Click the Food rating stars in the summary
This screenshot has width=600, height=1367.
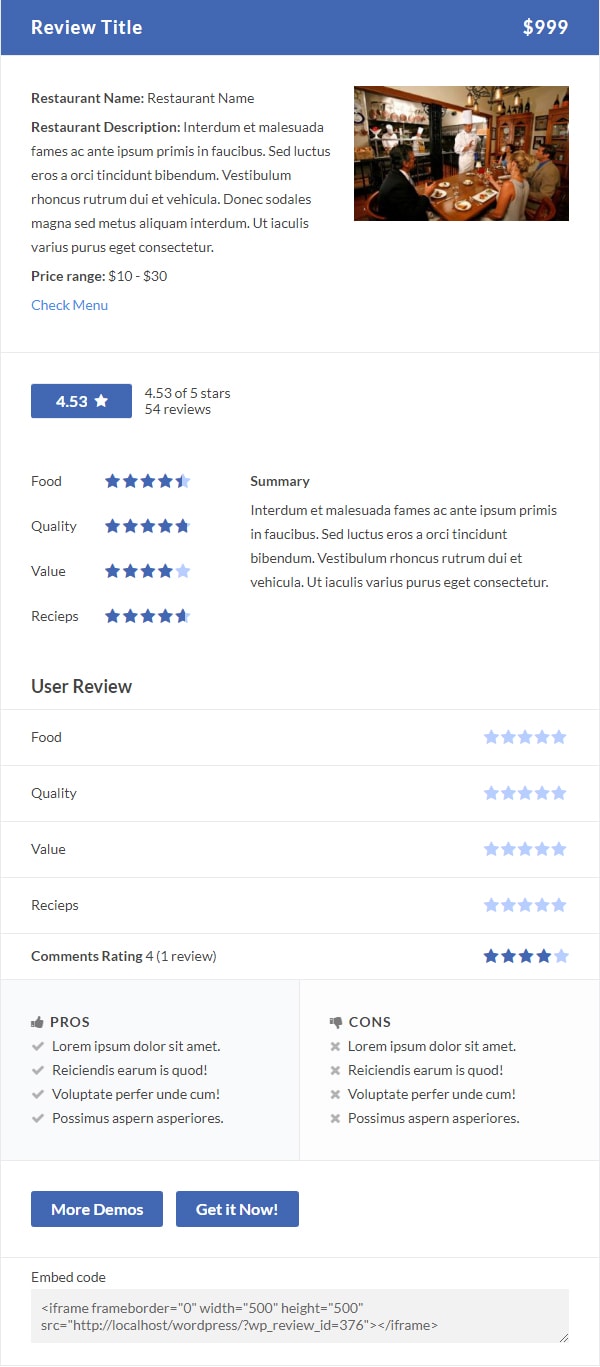pos(148,481)
